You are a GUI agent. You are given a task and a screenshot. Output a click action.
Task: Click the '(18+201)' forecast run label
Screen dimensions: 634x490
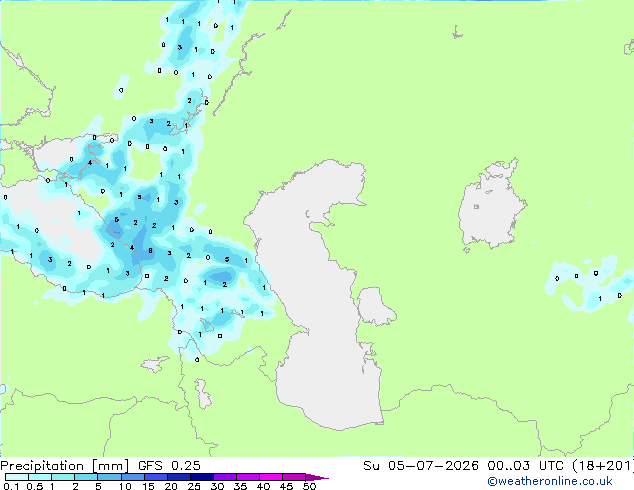pos(603,466)
